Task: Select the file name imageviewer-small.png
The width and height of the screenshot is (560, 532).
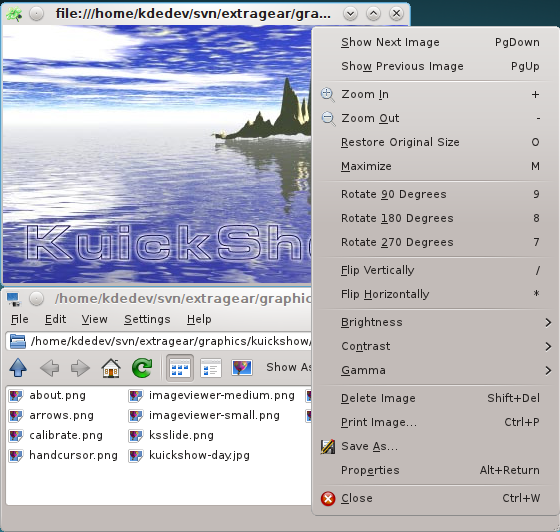Action: coord(214,416)
